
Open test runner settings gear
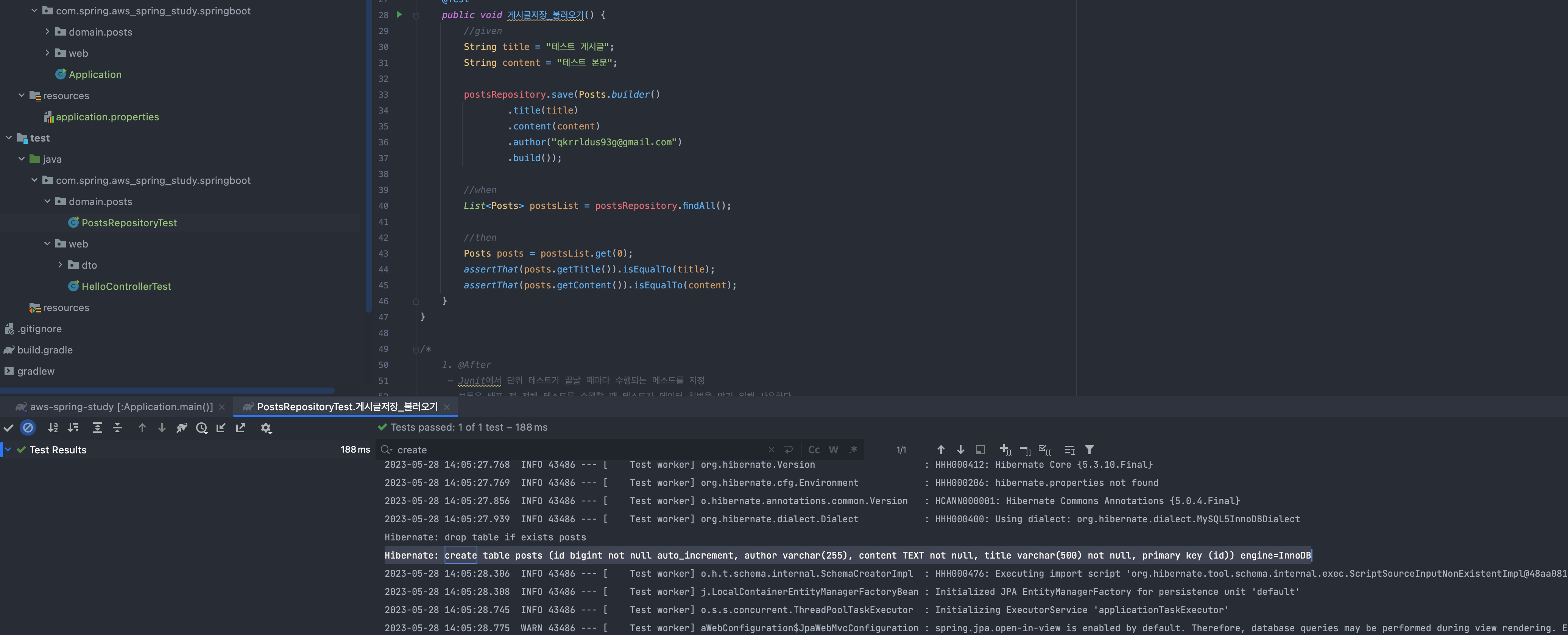coord(266,428)
